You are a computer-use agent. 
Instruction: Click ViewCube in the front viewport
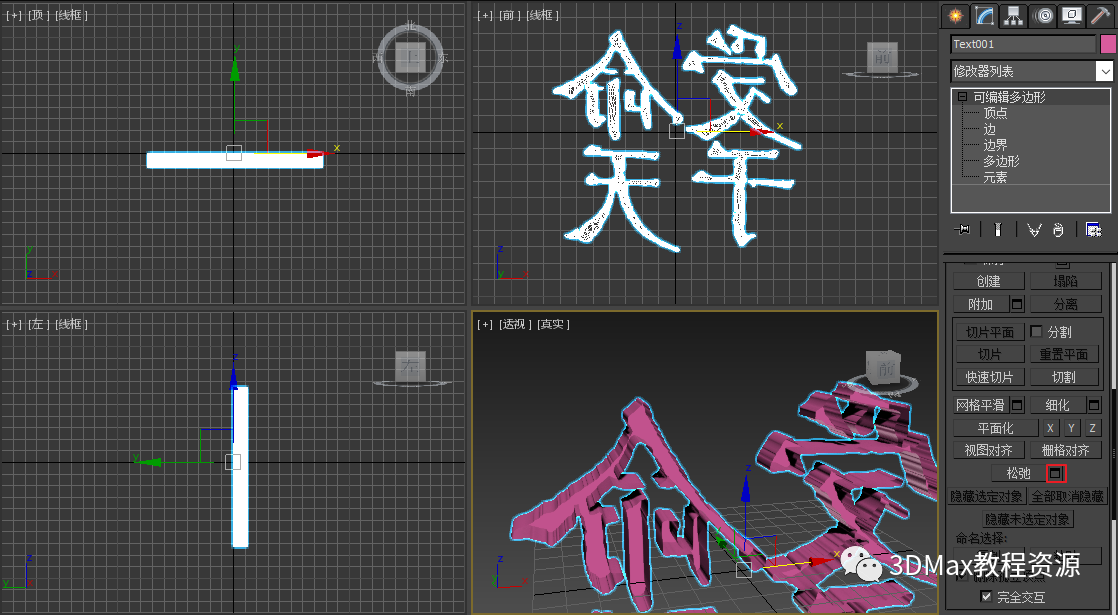(882, 58)
